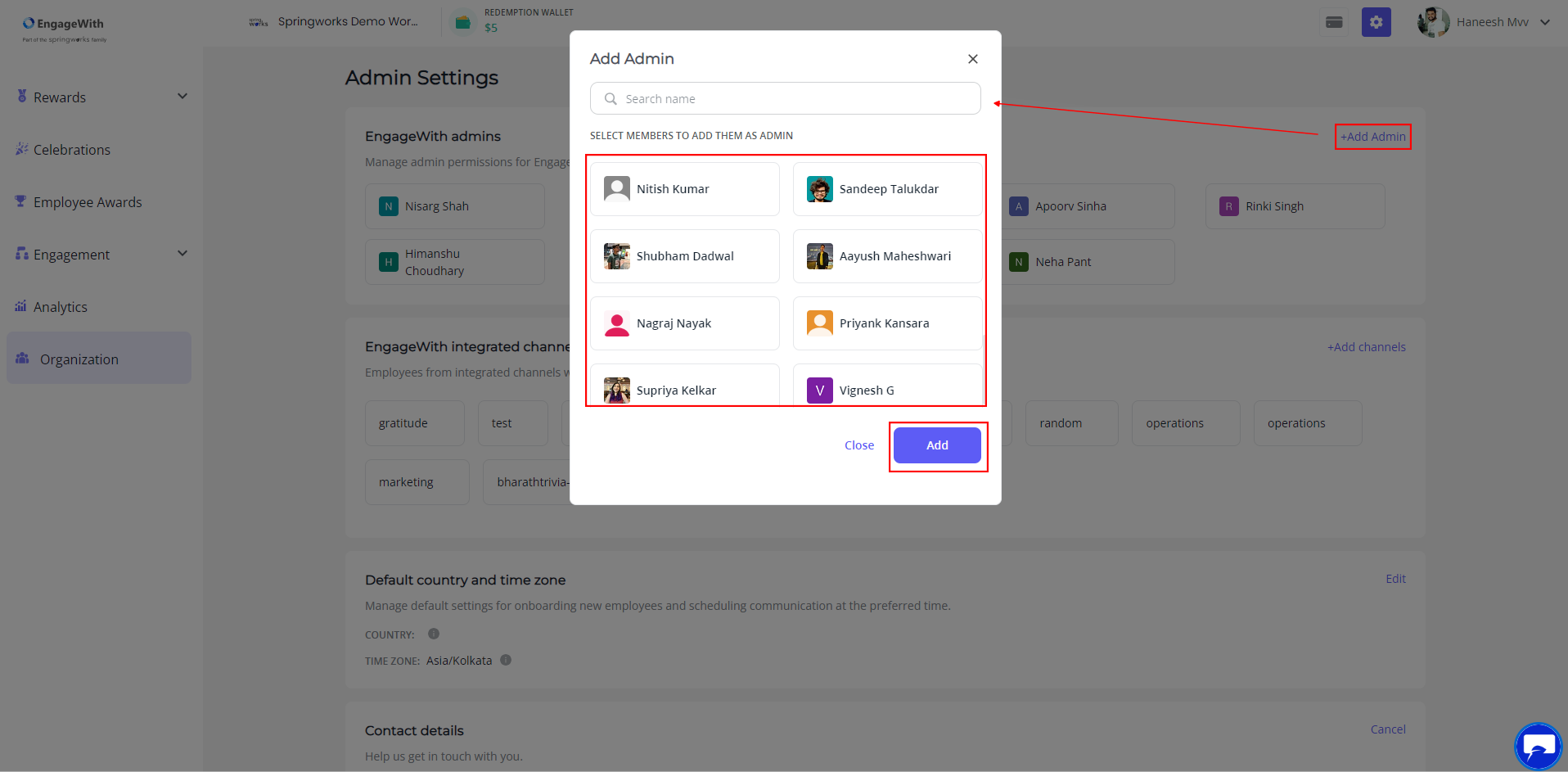Open the settings gear button
This screenshot has height=772, width=1568.
(1377, 22)
